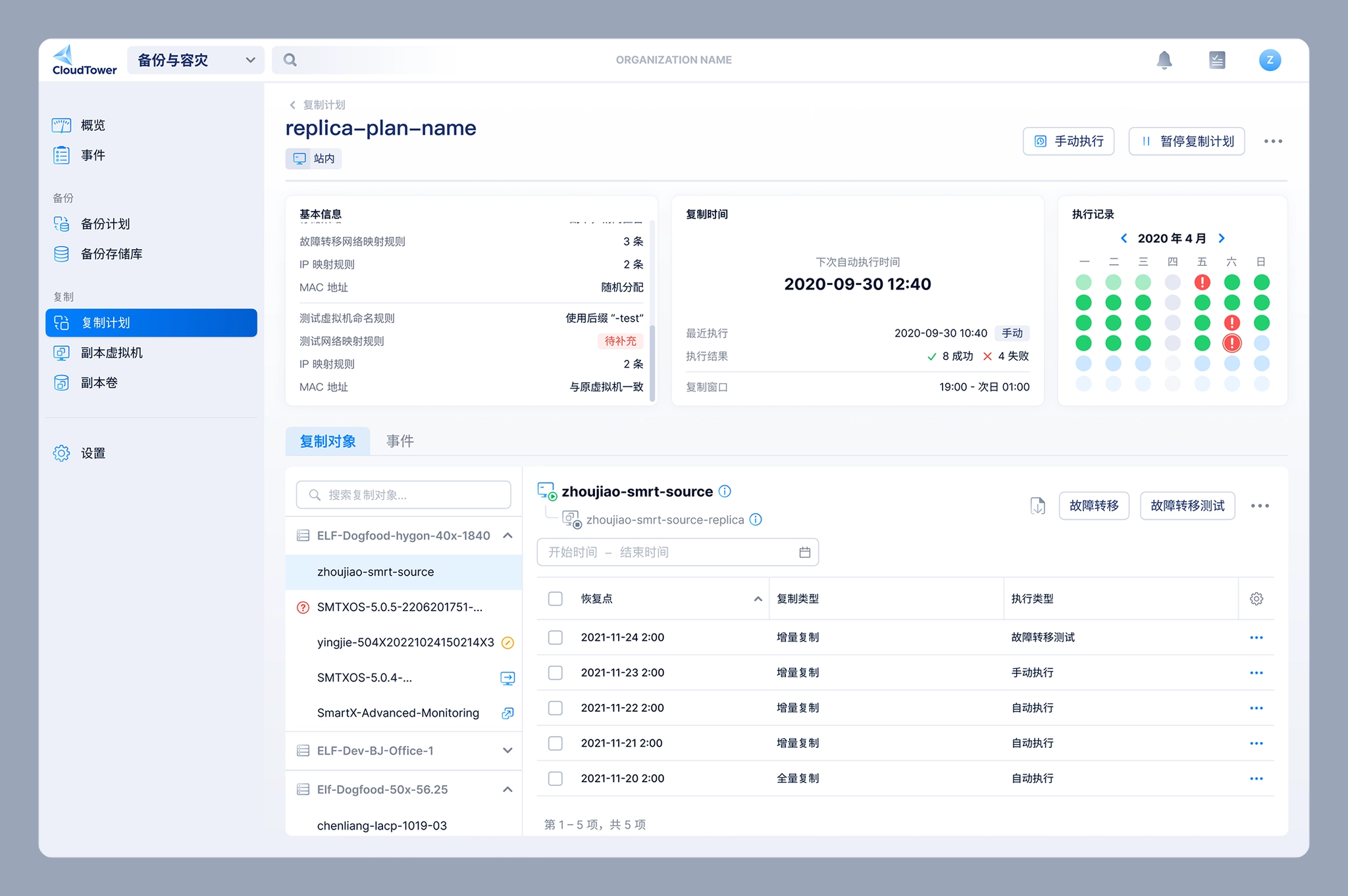Click the 手动执行 button
Image resolution: width=1348 pixels, height=896 pixels.
(1068, 141)
